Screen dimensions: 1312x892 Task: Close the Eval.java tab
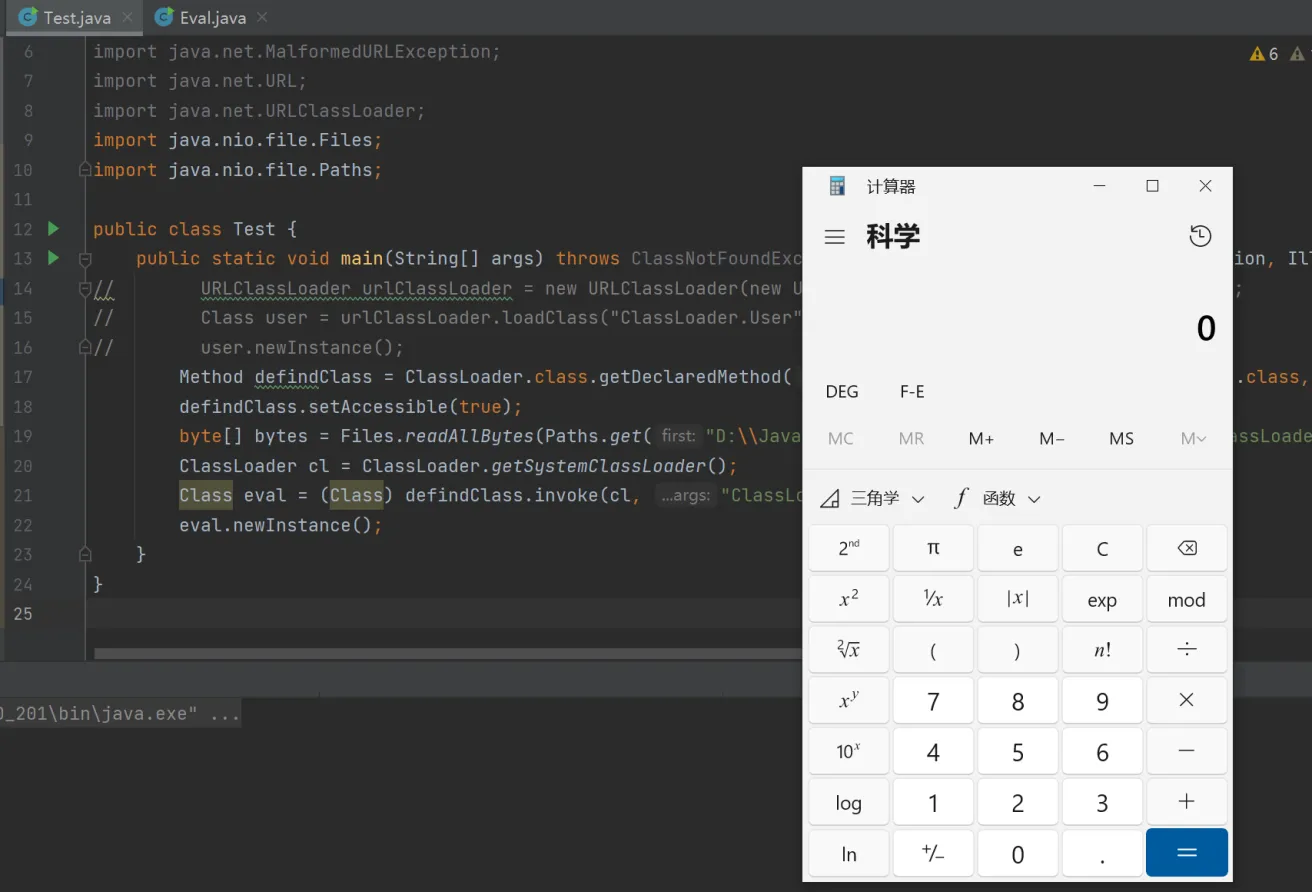click(x=262, y=18)
